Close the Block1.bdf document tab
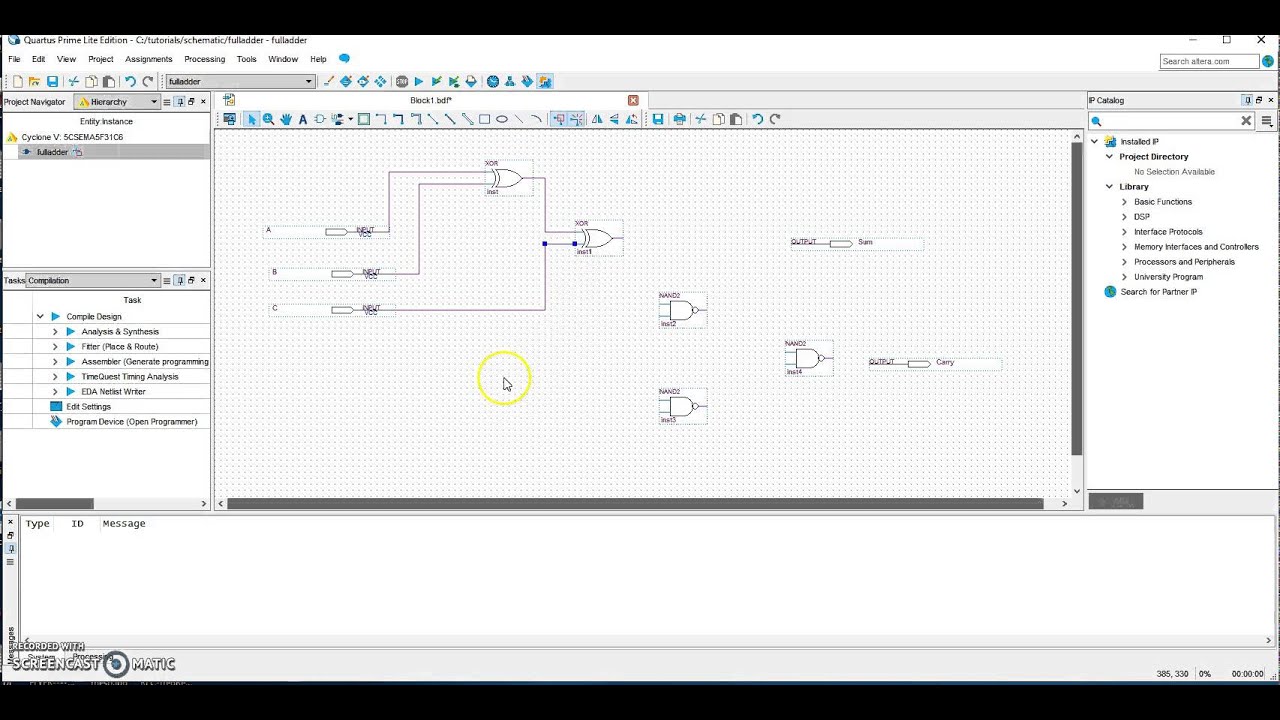This screenshot has width=1280, height=720. click(633, 100)
